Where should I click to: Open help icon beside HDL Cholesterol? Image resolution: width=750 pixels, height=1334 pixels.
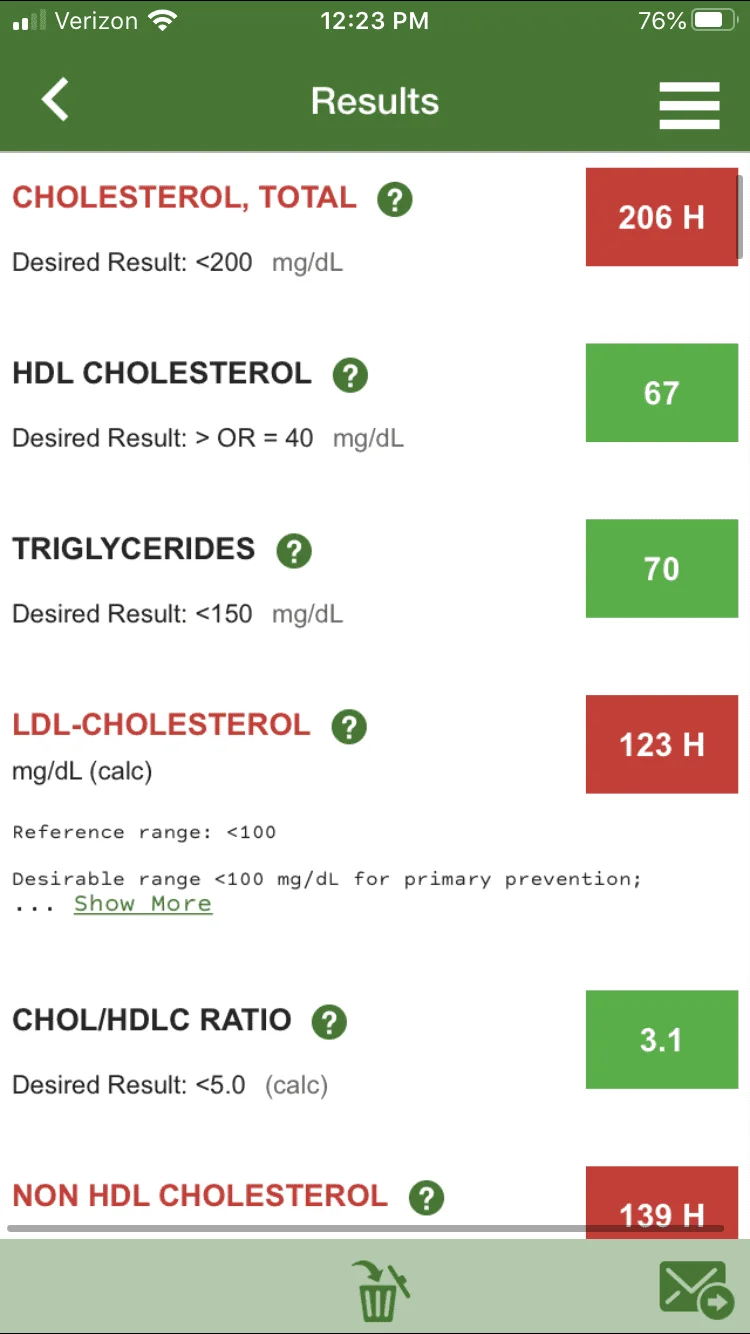(x=350, y=376)
